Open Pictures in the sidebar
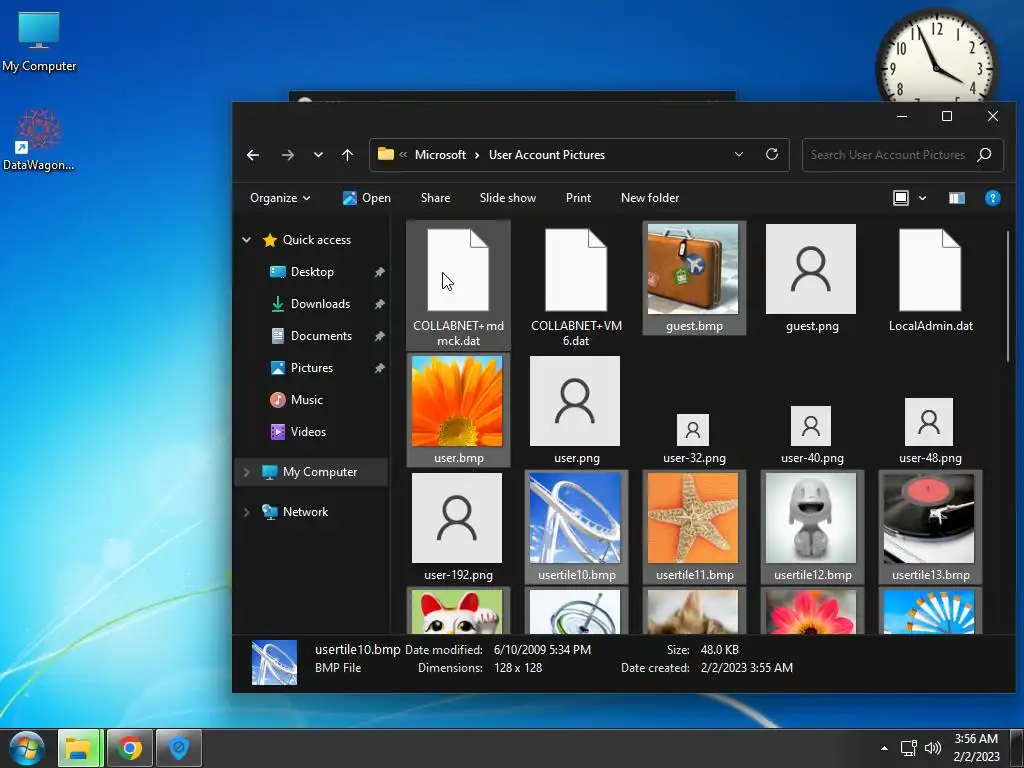This screenshot has width=1024, height=768. [312, 368]
